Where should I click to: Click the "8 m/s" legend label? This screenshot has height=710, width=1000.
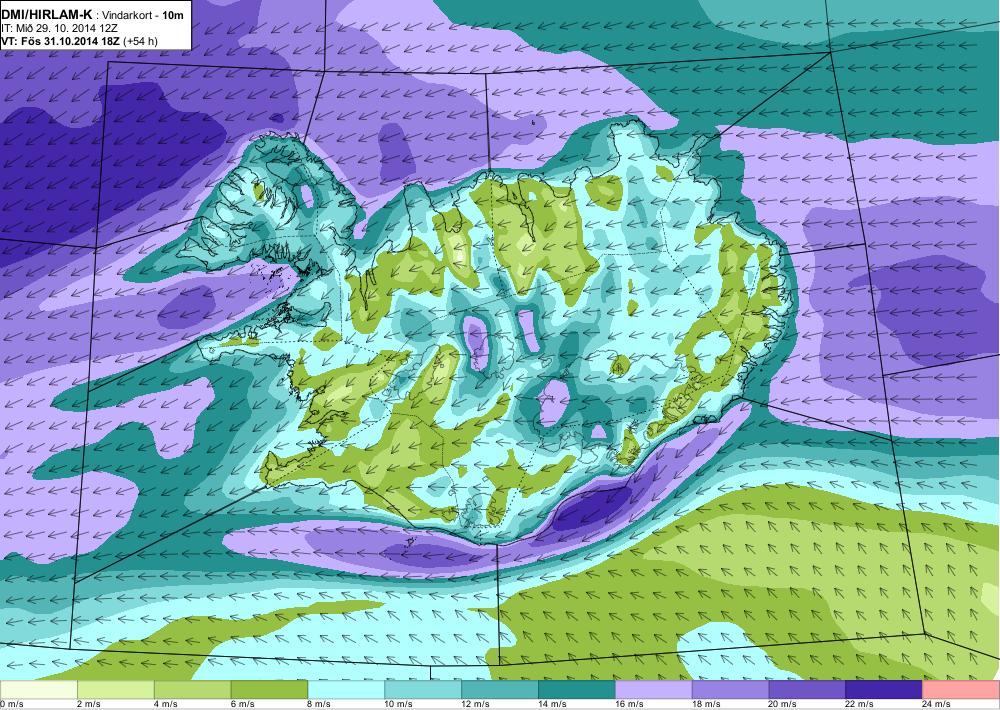point(320,704)
